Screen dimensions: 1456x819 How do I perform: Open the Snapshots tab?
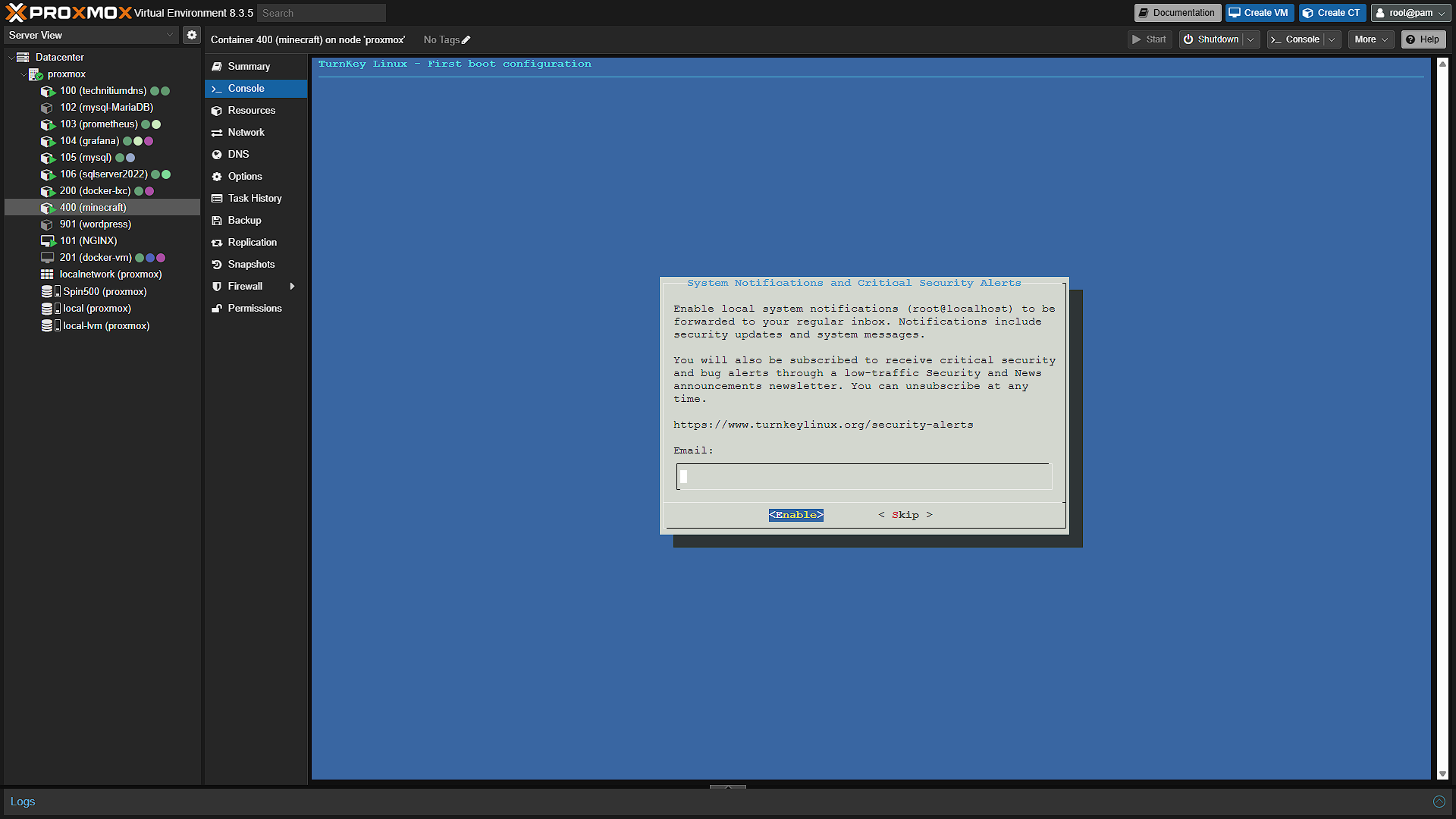point(256,264)
